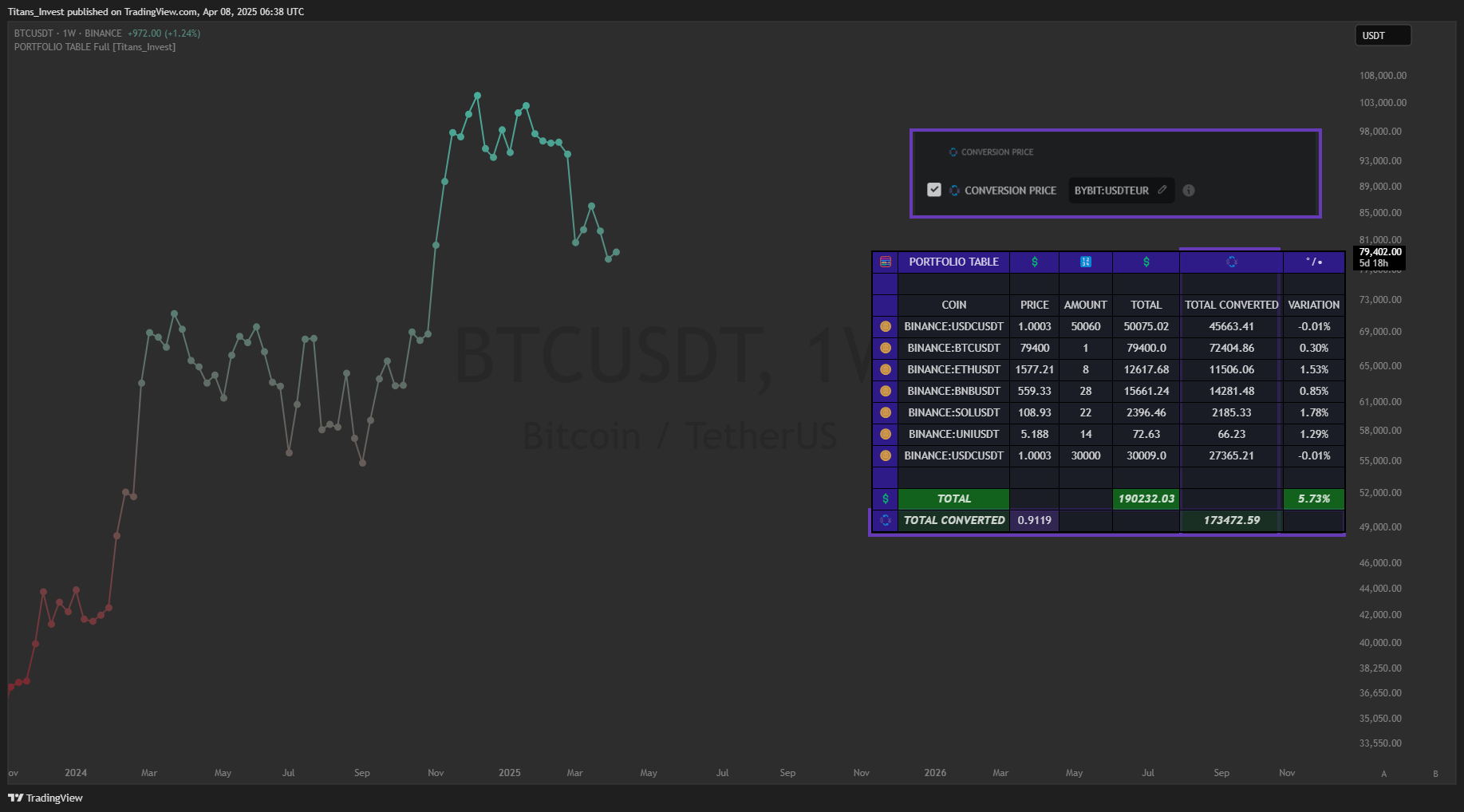The width and height of the screenshot is (1464, 812).
Task: Edit the BYBIT:USDTEUR symbol with the pencil icon
Action: click(1162, 190)
